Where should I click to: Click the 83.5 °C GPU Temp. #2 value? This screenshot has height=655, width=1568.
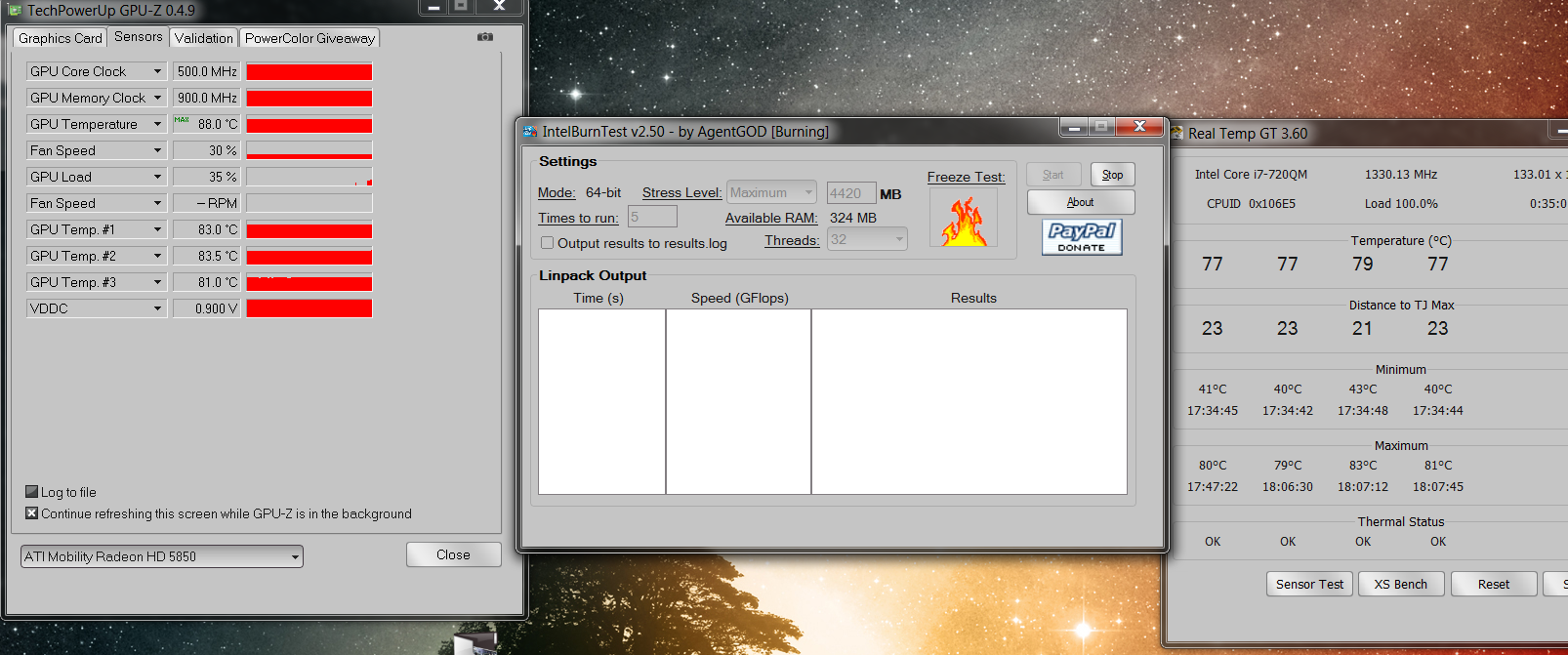[207, 256]
